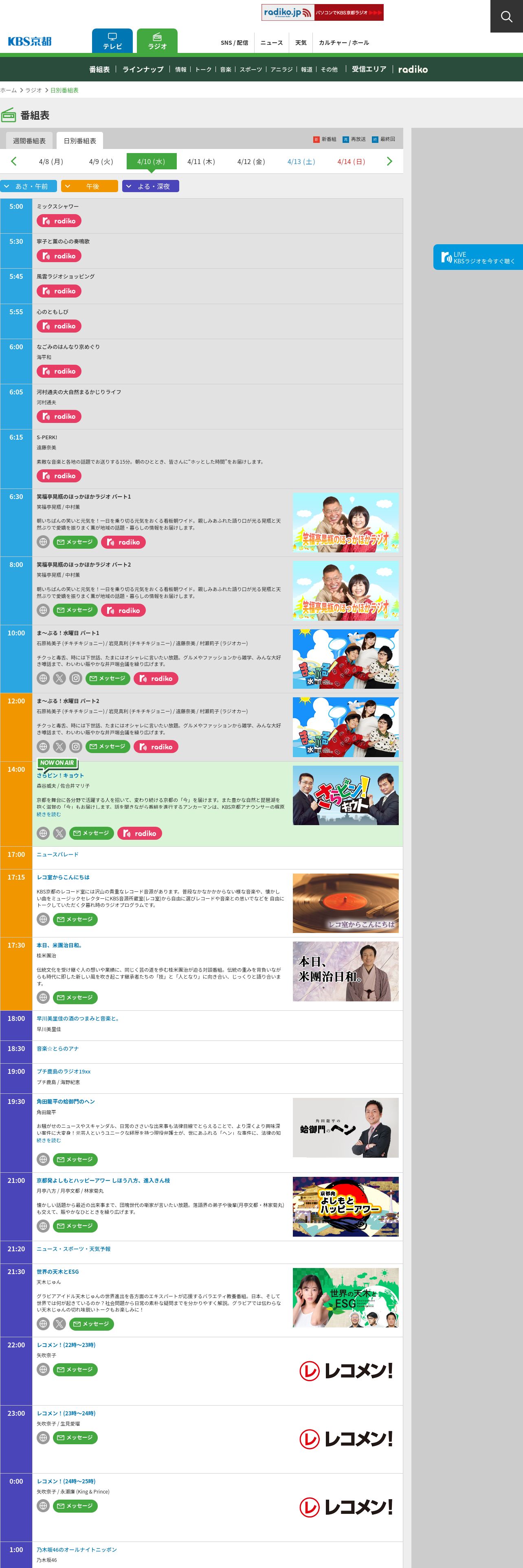The height and width of the screenshot is (1568, 523).
Task: Open globe icon for レコ室からこんにちは
Action: (x=43, y=919)
